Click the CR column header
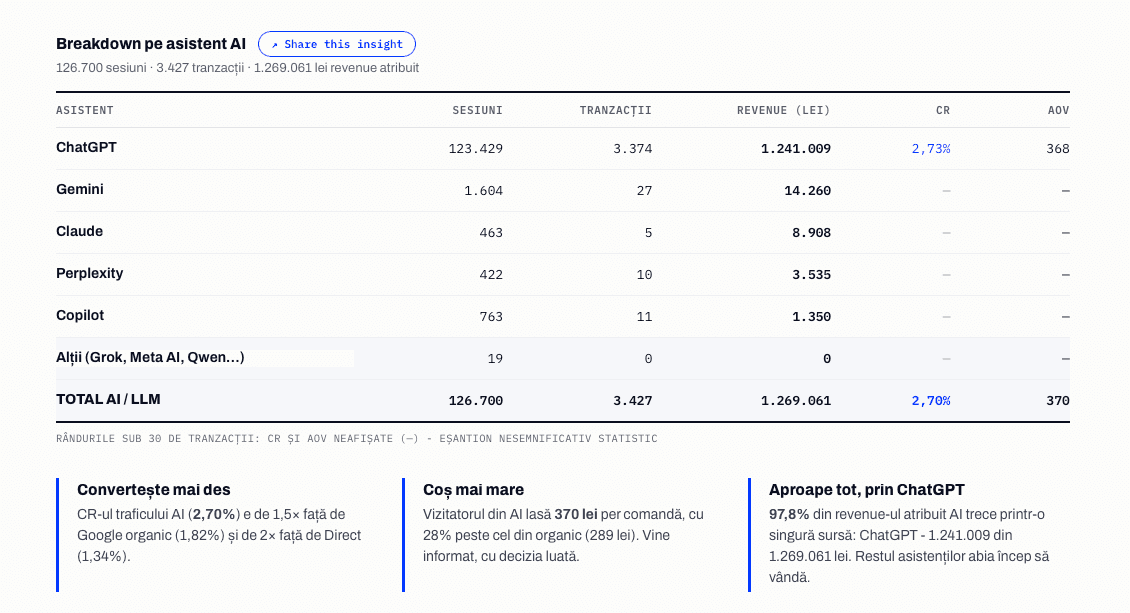This screenshot has height=613, width=1130. pyautogui.click(x=943, y=110)
